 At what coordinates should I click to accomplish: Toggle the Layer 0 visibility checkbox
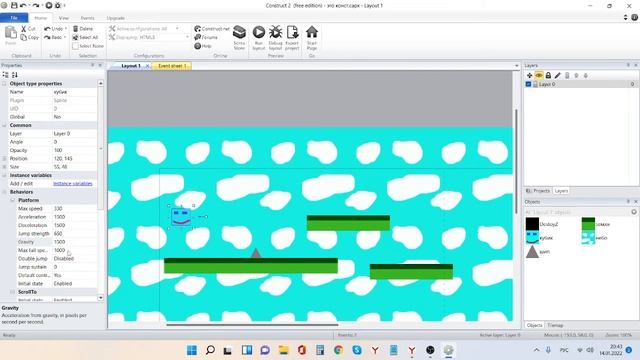tap(528, 84)
